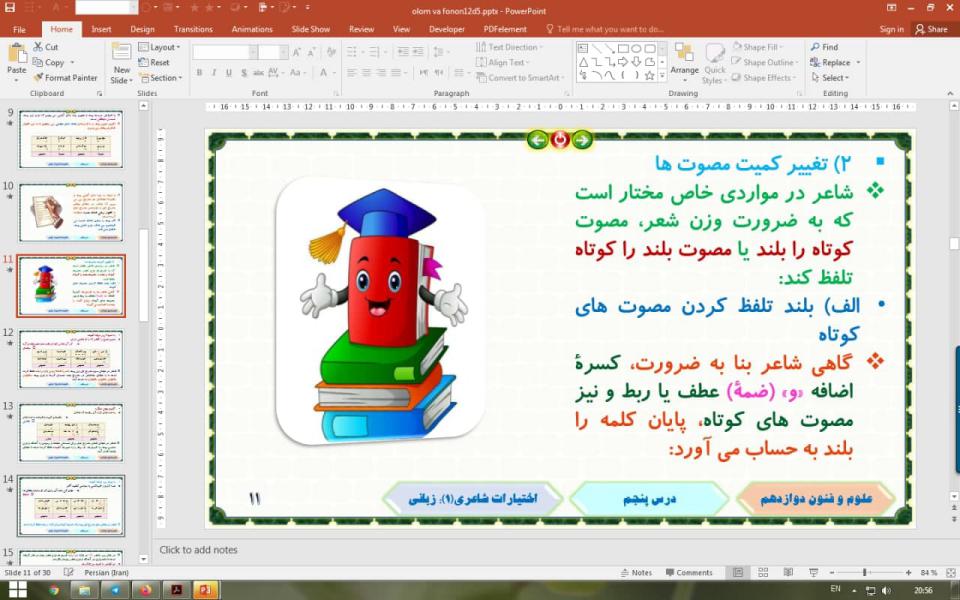
Task: Click the Find magnifier icon
Action: coord(815,47)
